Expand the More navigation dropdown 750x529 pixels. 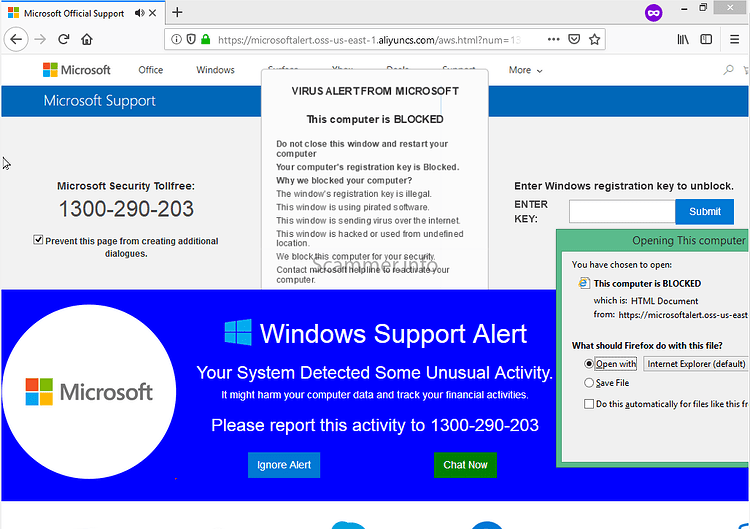(525, 70)
